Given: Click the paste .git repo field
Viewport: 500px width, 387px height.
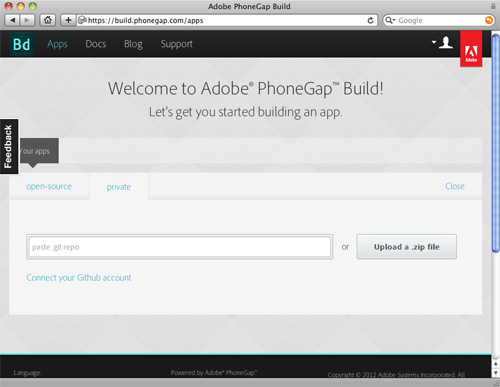Looking at the screenshot, I should 180,247.
